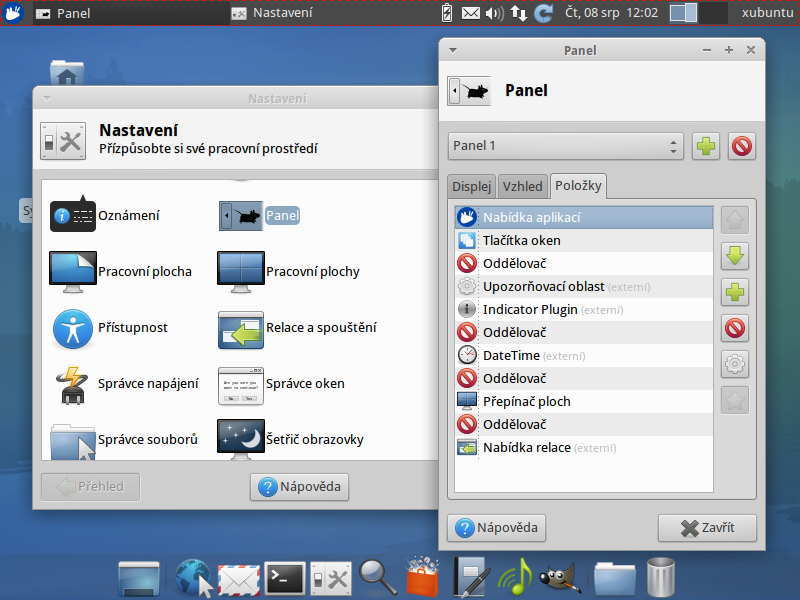Click disclosure triangle in Panel dialog corner
This screenshot has height=600, width=800.
click(x=452, y=49)
